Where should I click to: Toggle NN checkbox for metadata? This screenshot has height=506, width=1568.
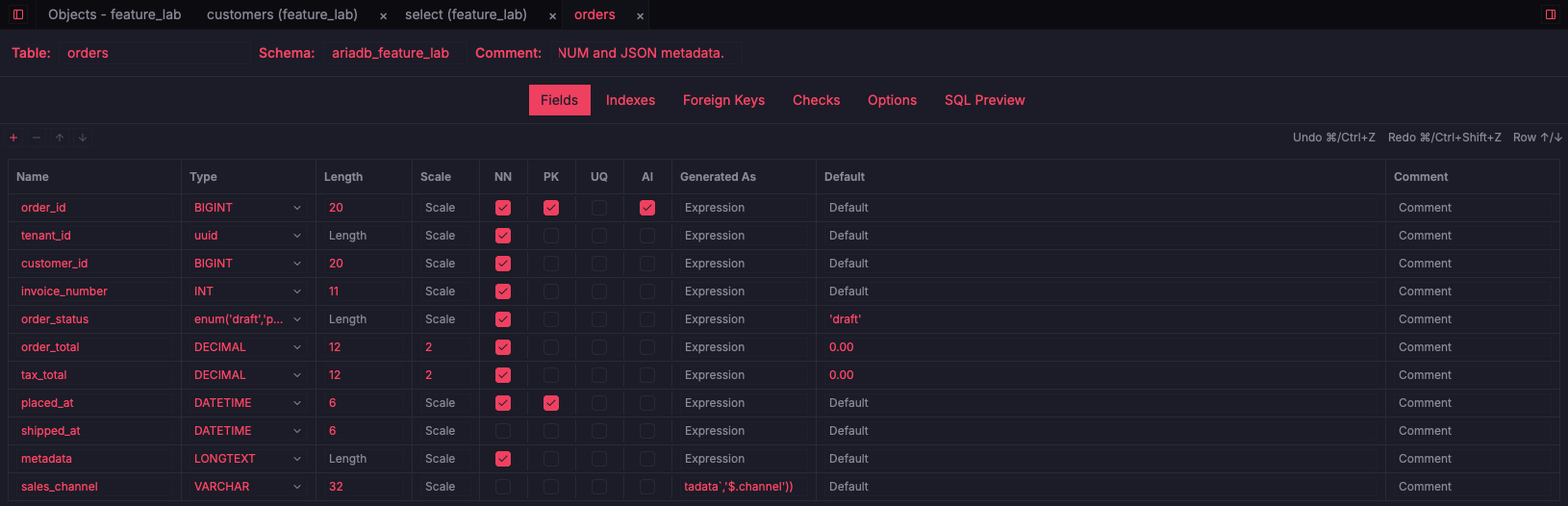(503, 459)
